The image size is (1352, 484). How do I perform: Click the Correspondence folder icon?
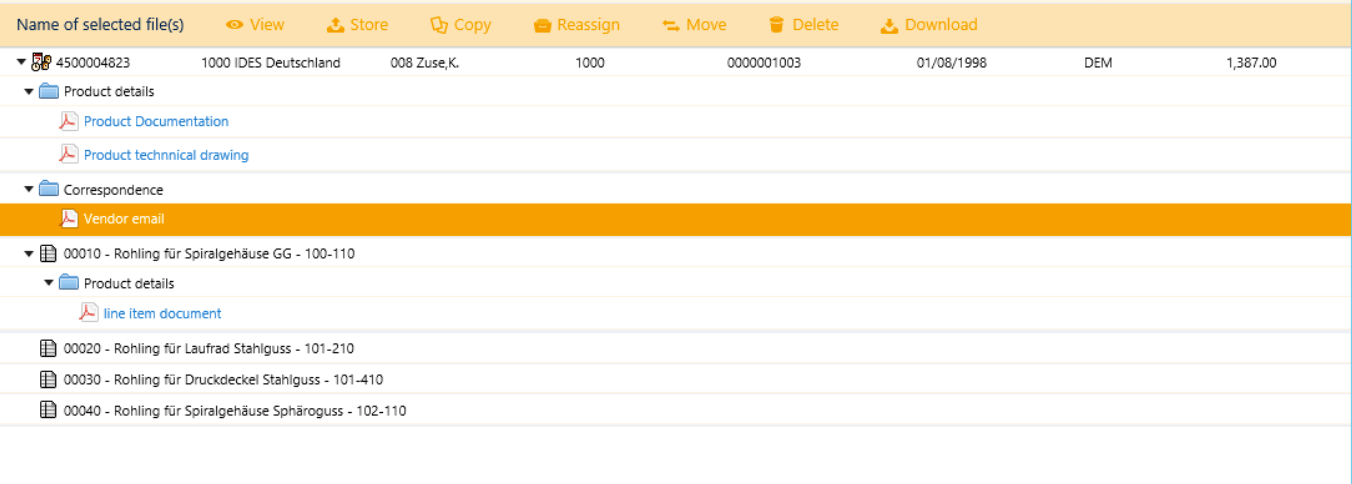tap(48, 190)
